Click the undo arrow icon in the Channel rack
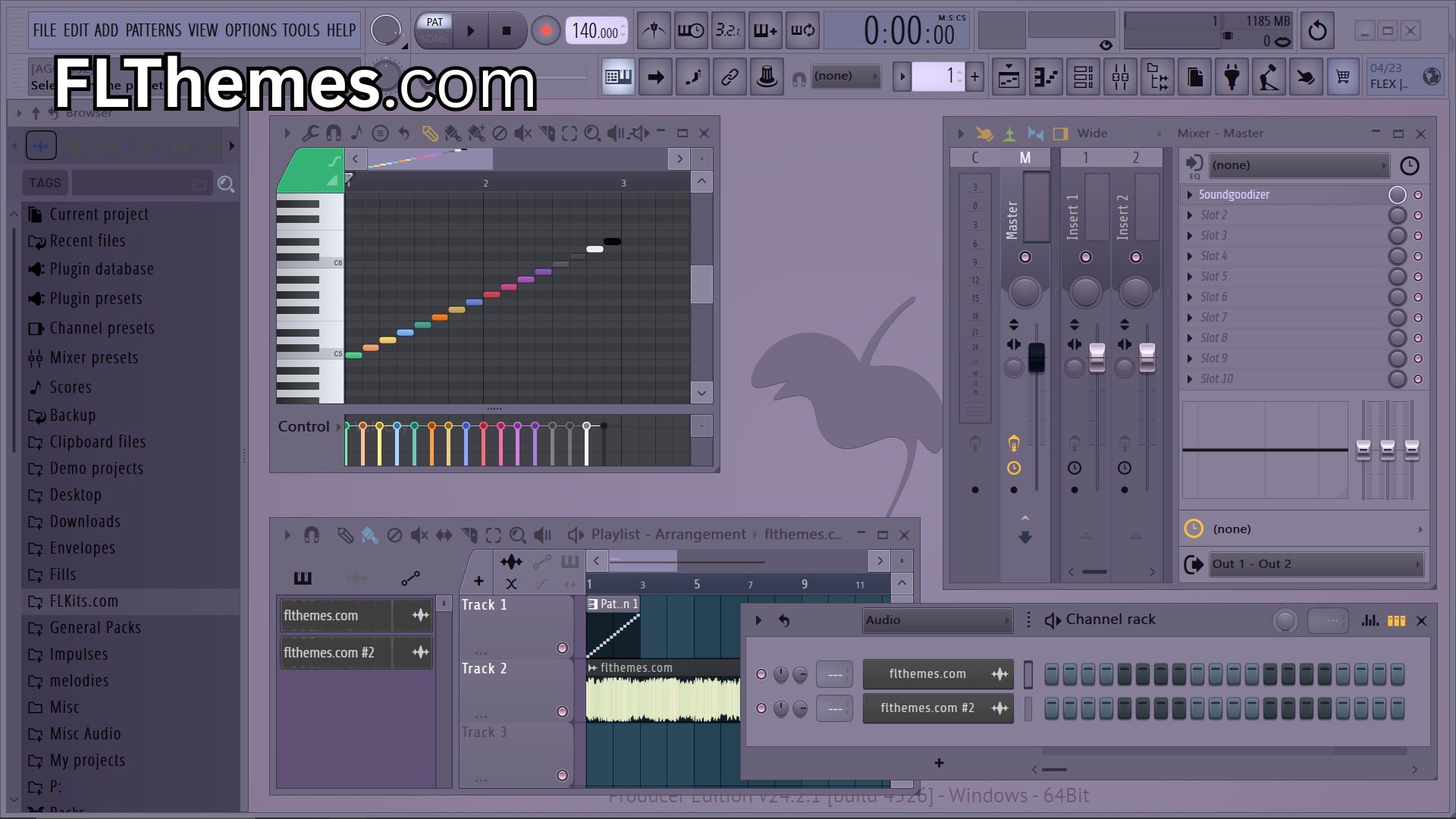 [784, 620]
